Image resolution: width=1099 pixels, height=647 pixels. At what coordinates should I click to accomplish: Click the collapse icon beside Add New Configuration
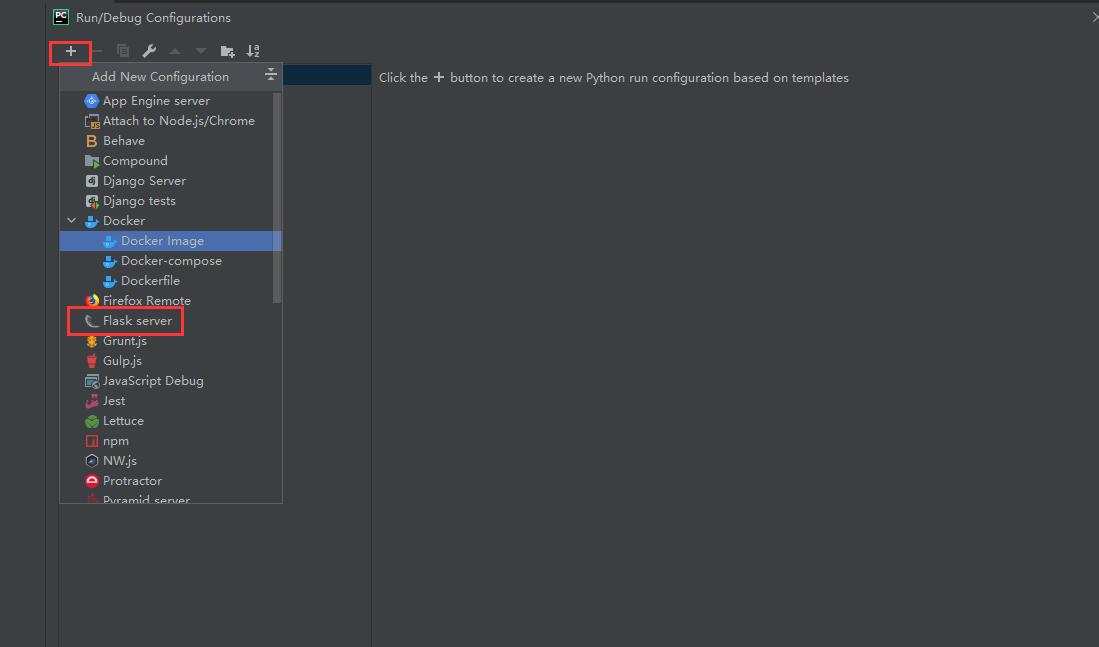point(271,76)
